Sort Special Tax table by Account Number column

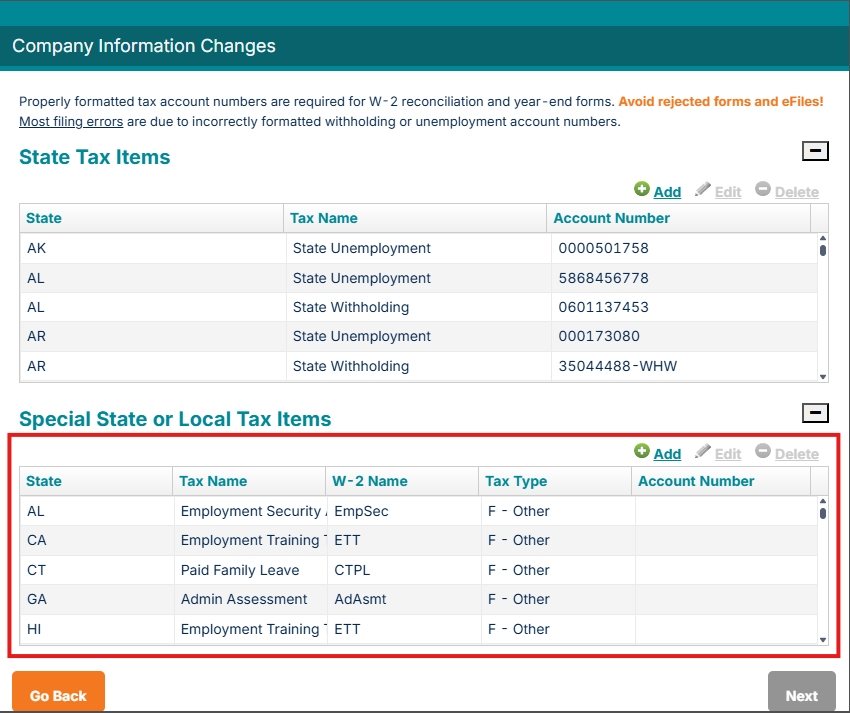pos(721,481)
